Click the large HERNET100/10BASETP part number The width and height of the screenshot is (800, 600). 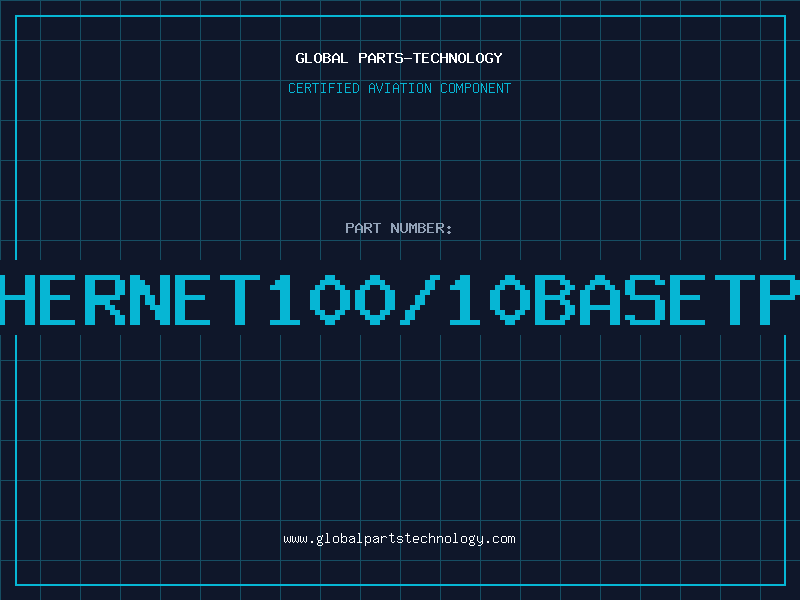400,299
